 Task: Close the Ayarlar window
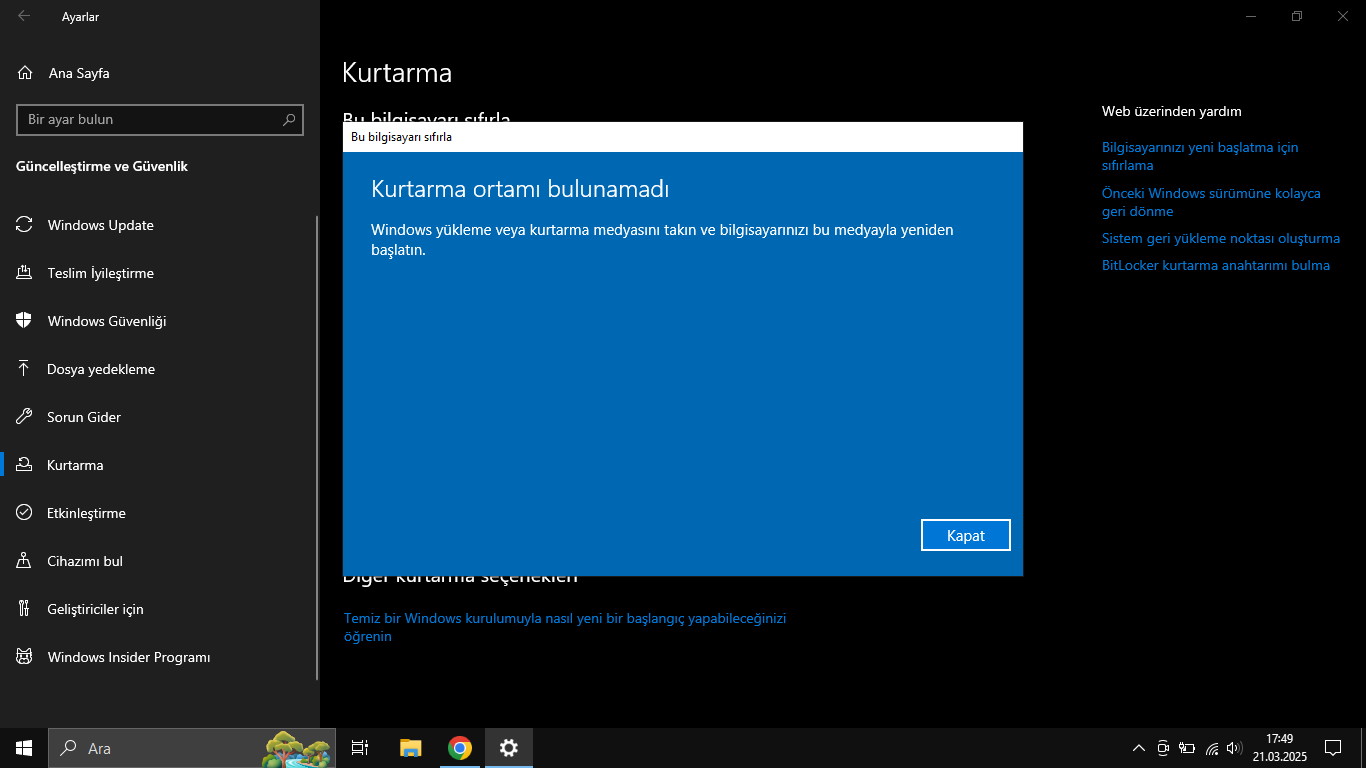pyautogui.click(x=1343, y=16)
